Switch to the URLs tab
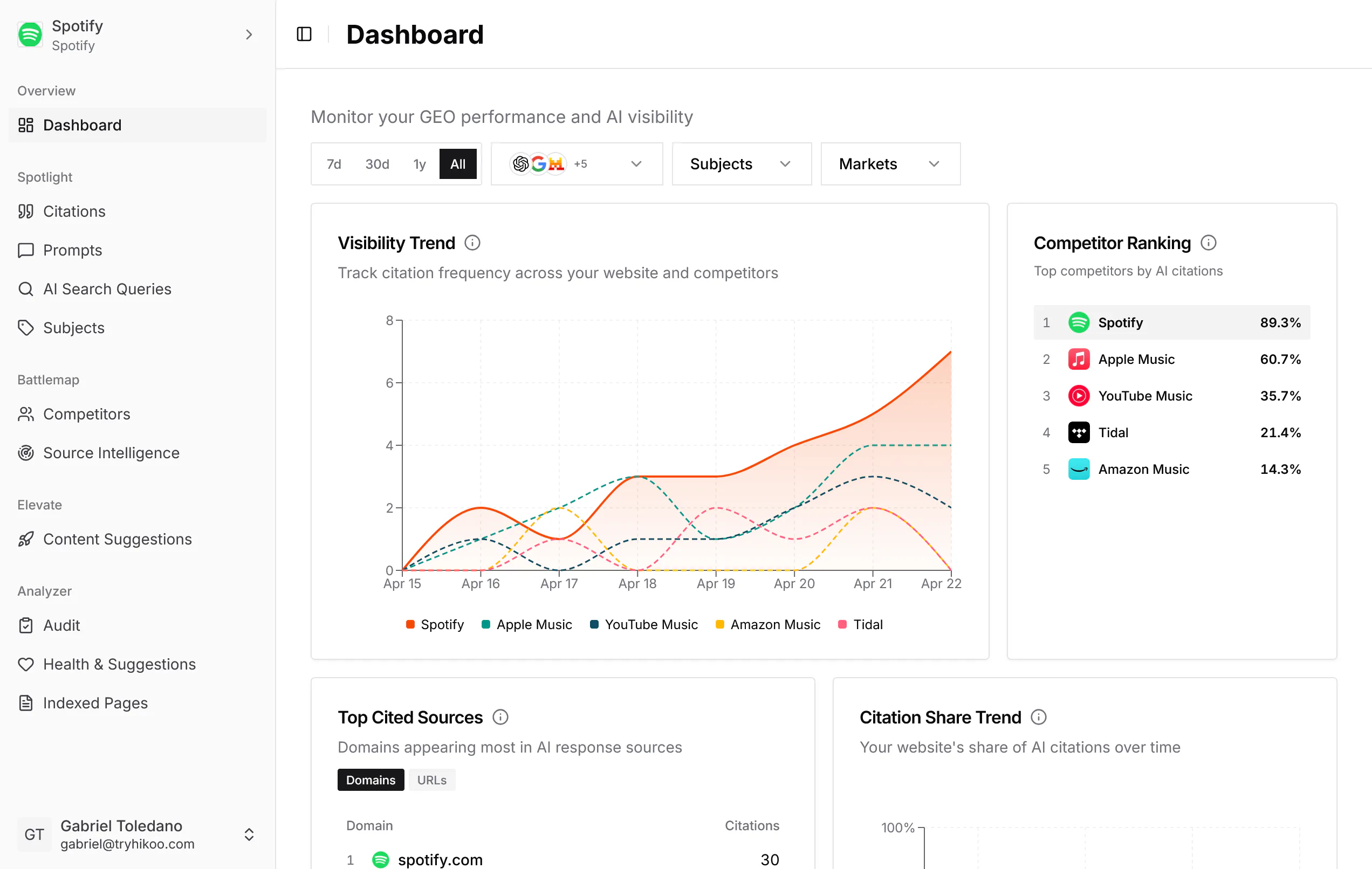The image size is (1372, 869). click(432, 780)
